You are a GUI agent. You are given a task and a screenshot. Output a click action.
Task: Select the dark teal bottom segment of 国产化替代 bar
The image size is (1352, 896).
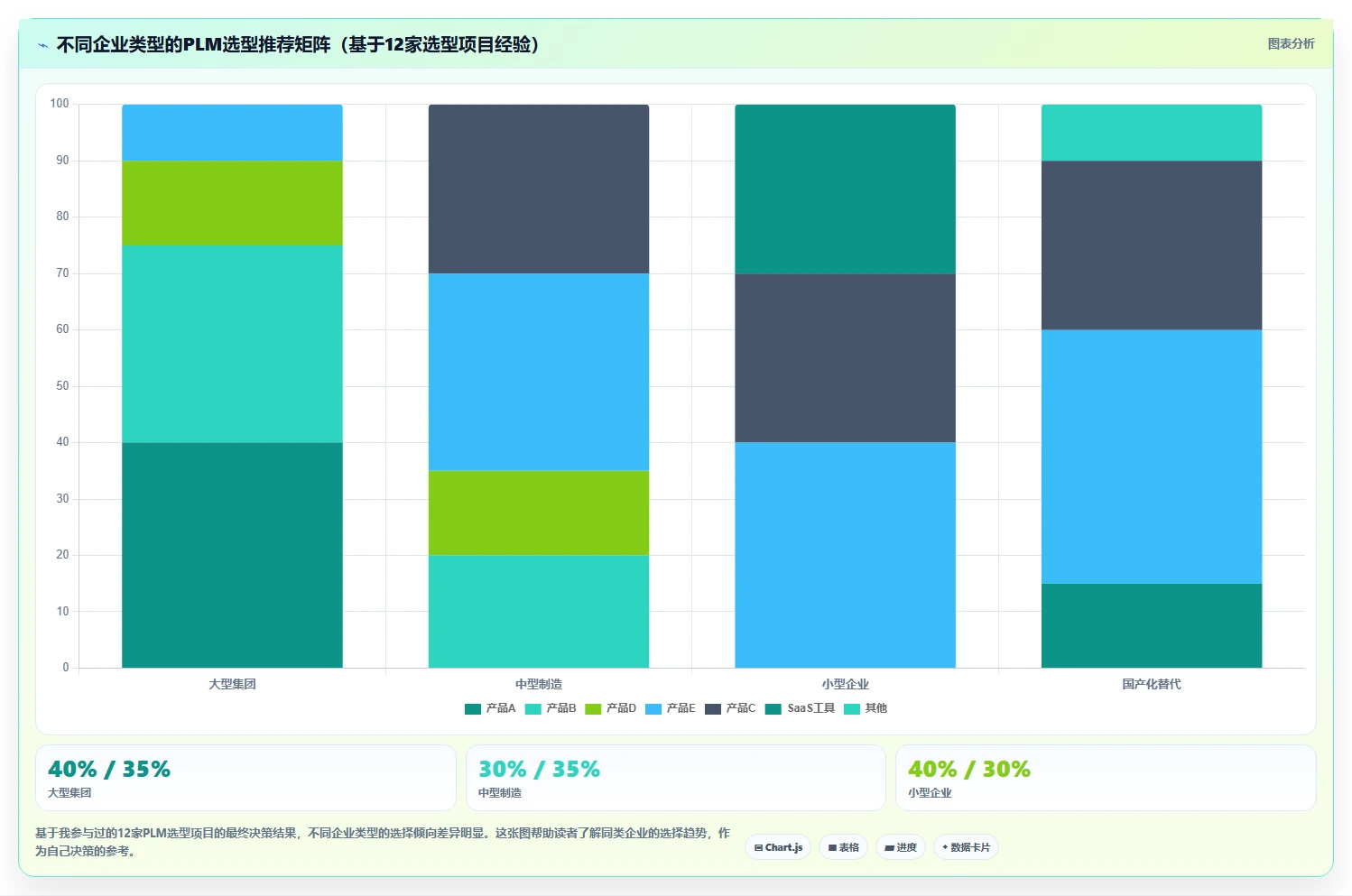1152,625
